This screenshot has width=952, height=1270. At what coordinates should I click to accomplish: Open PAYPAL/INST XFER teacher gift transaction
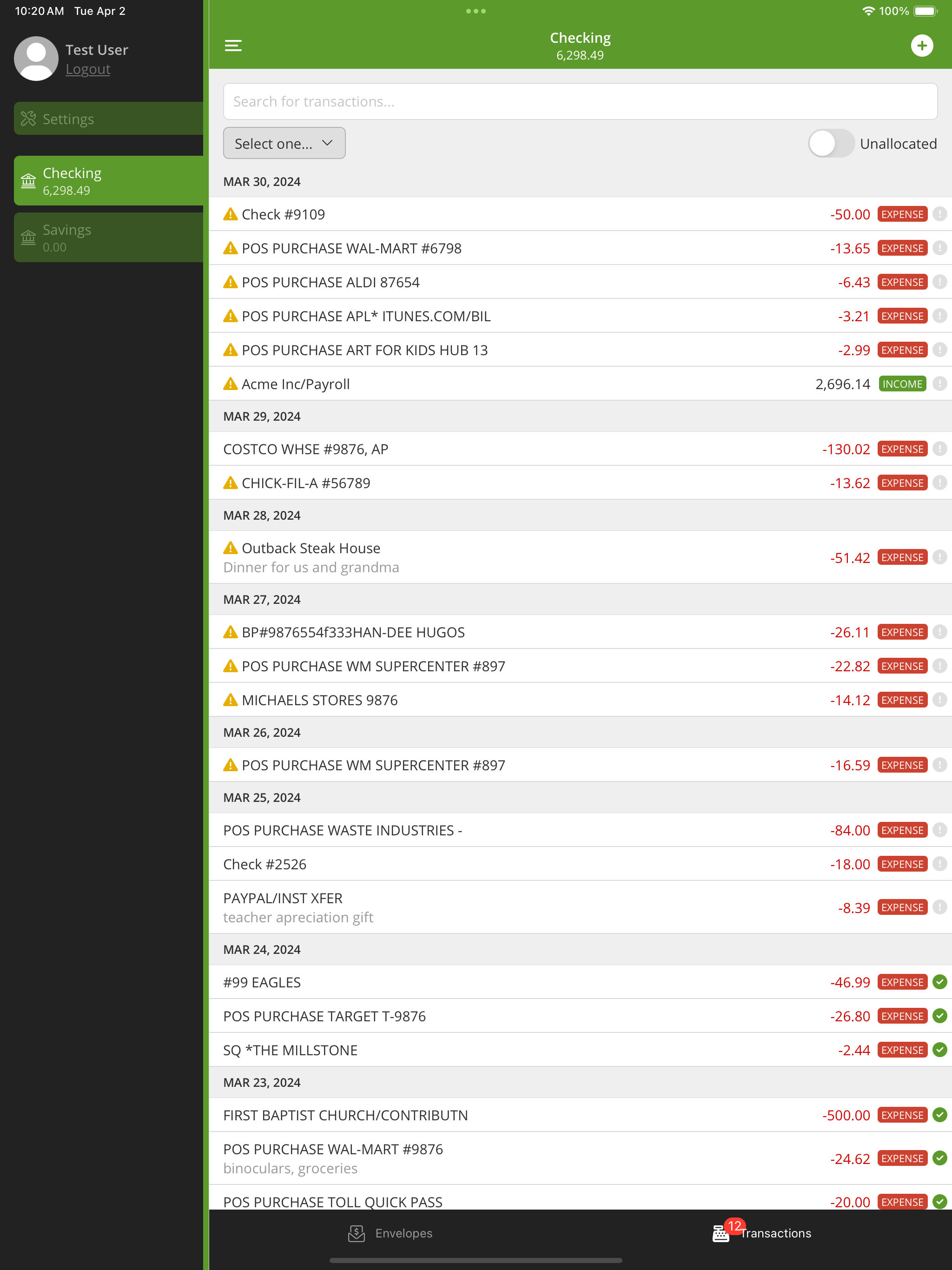(x=580, y=907)
